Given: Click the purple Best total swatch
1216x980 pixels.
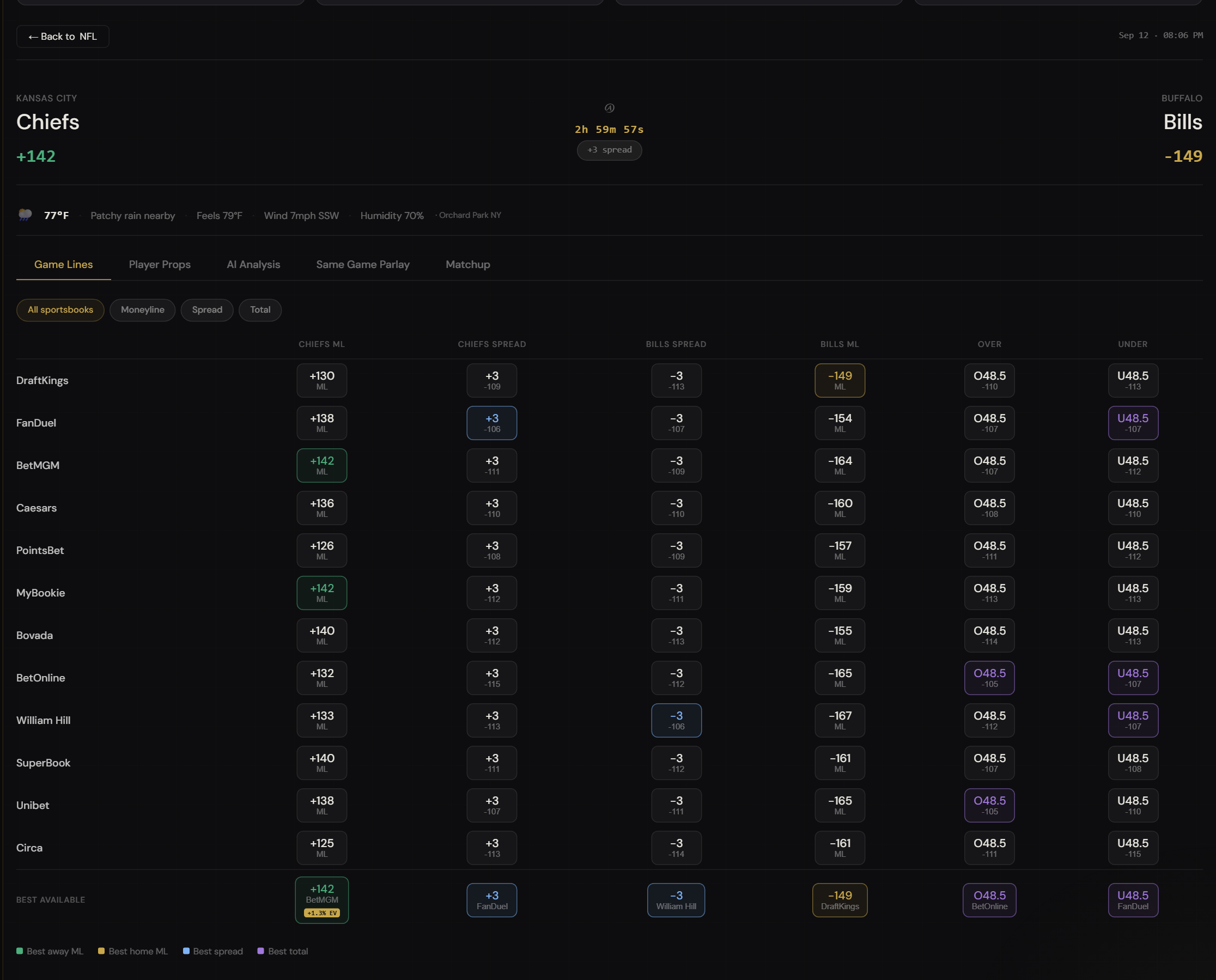Looking at the screenshot, I should click(261, 951).
